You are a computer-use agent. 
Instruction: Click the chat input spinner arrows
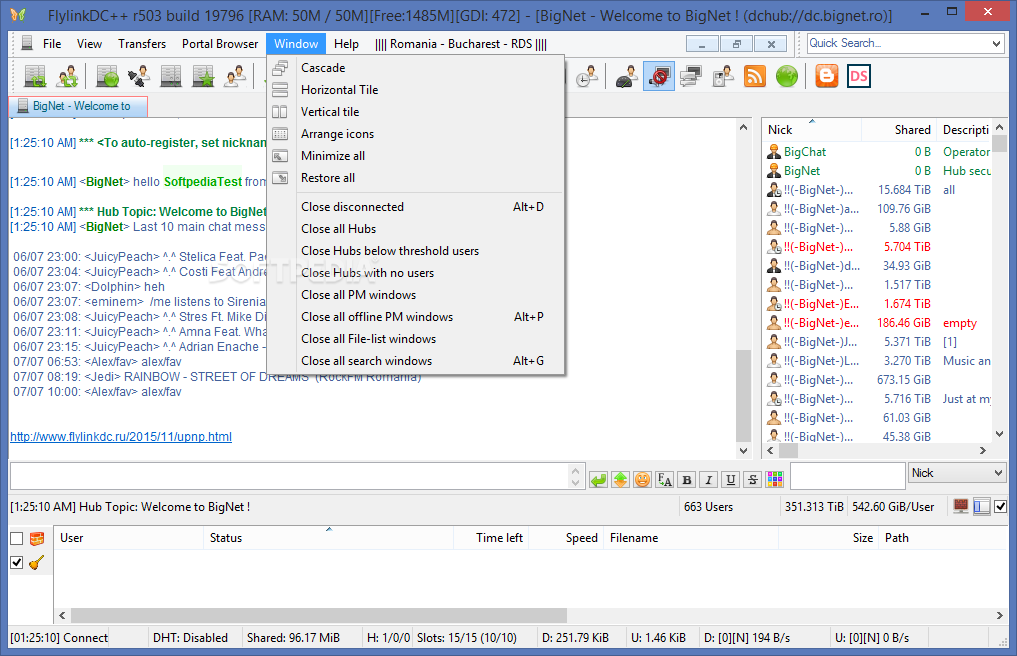pyautogui.click(x=575, y=476)
